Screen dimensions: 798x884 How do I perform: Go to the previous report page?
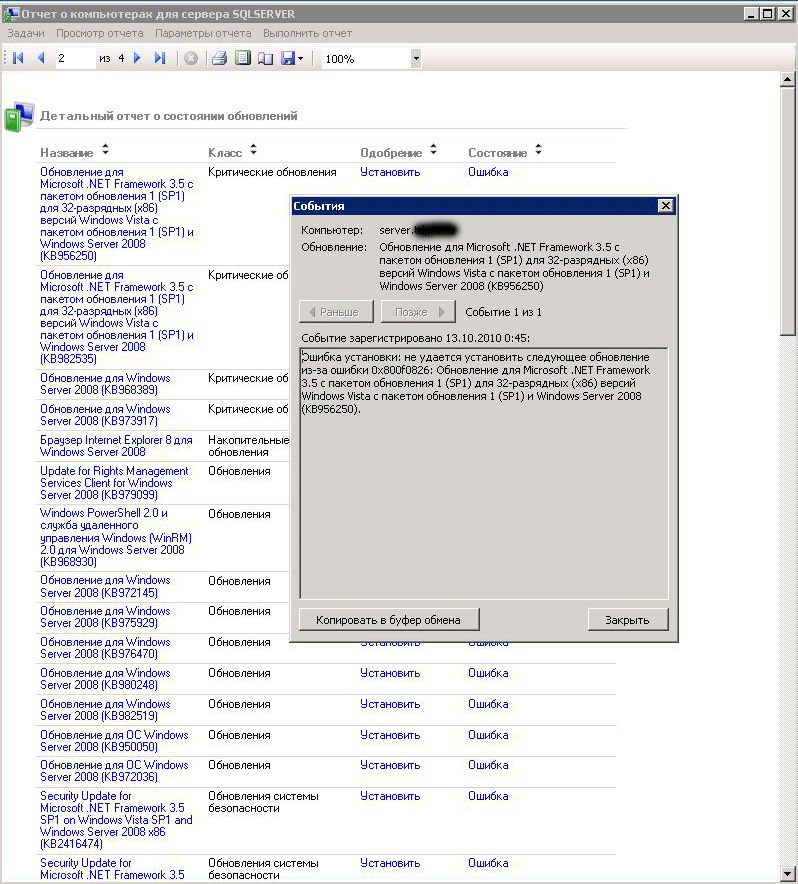(x=41, y=58)
